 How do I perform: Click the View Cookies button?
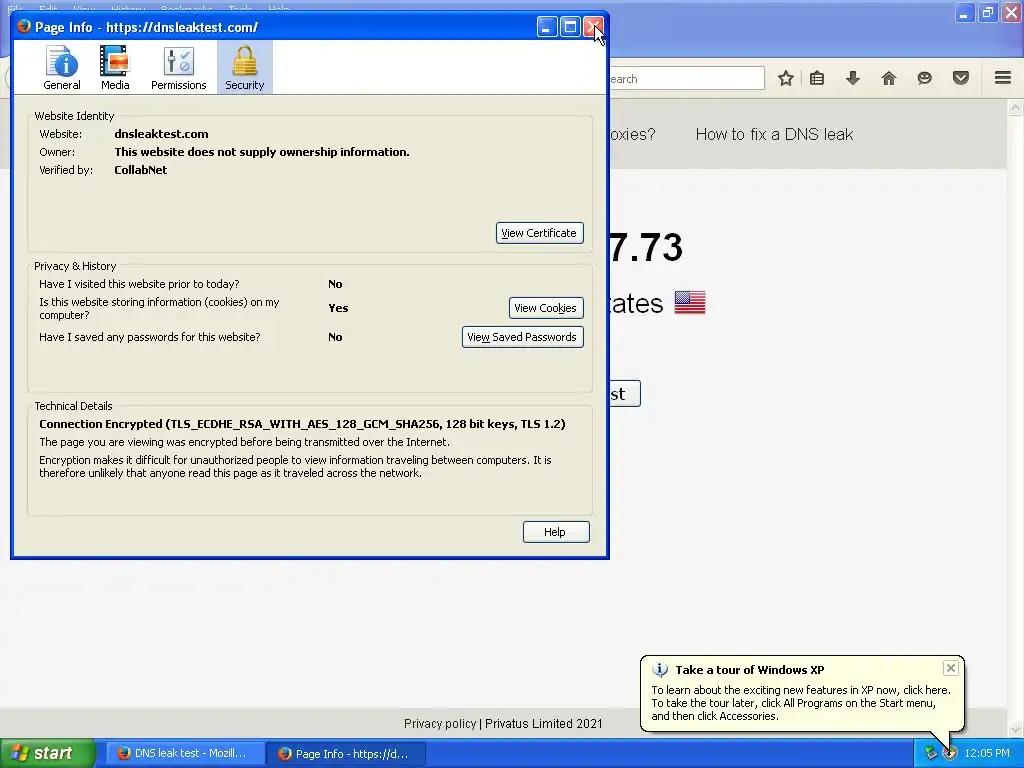point(546,308)
